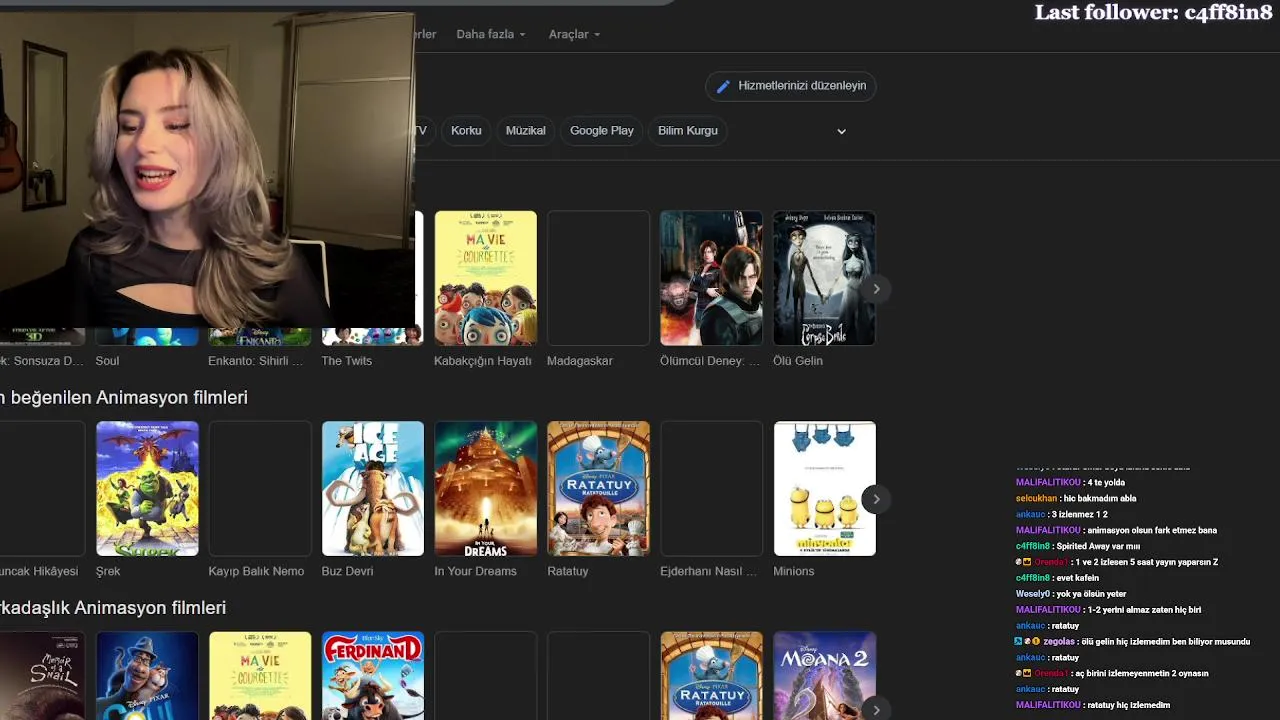Image resolution: width=1280 pixels, height=720 pixels.
Task: Click chat message 'hic bakmadım abla'
Action: tap(1100, 498)
